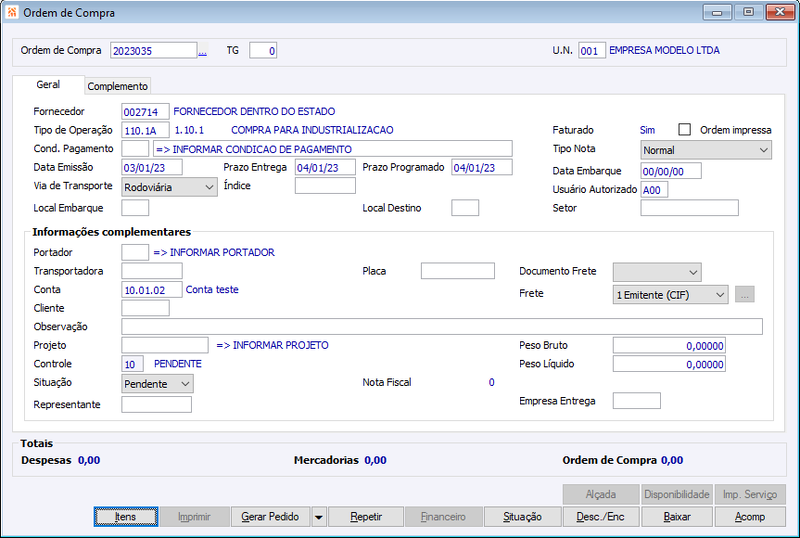This screenshot has height=538, width=800.
Task: Click the Baixar button
Action: (x=677, y=517)
